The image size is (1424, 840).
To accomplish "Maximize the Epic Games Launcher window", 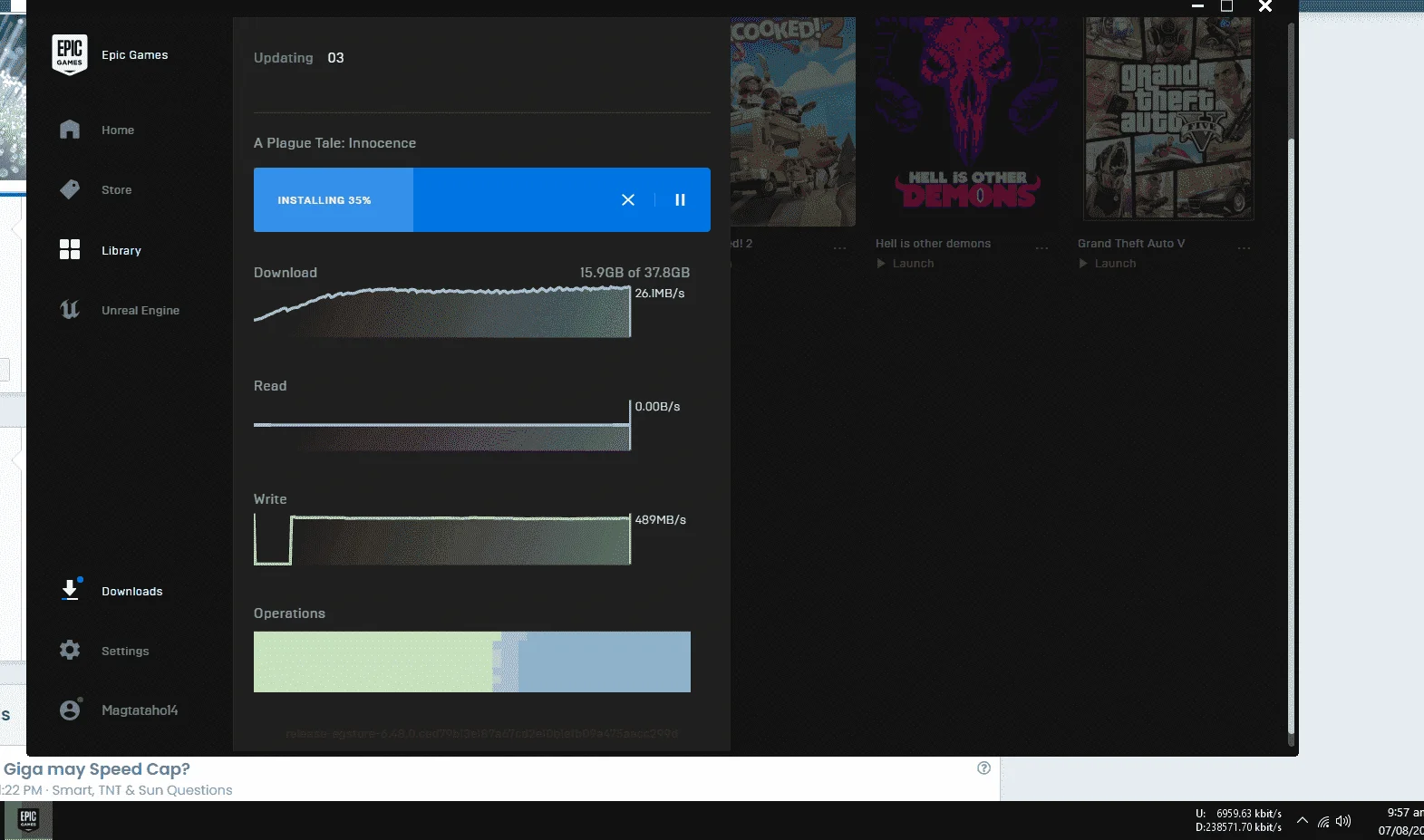I will click(1226, 6).
